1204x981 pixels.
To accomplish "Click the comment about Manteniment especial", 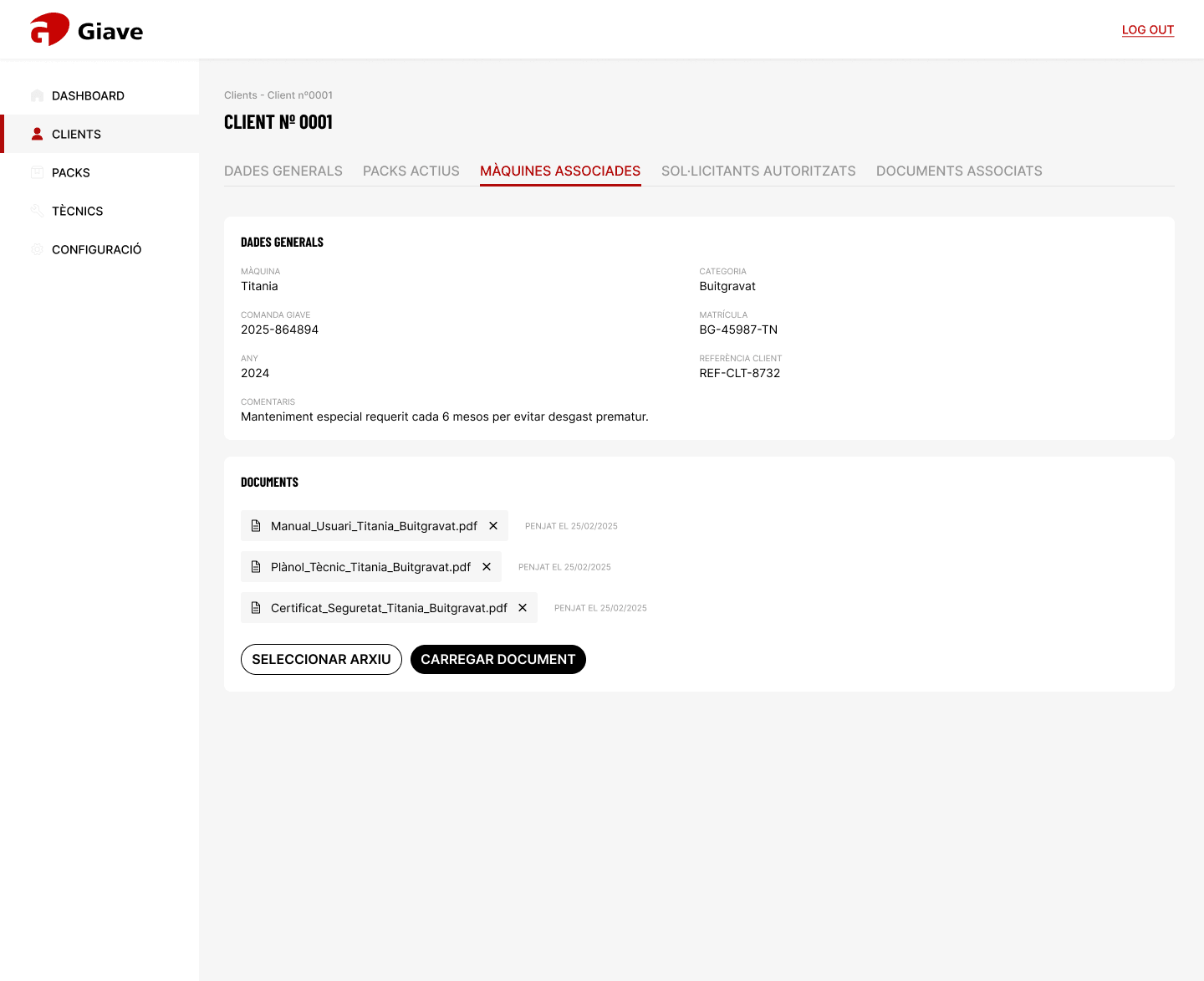I will (x=445, y=416).
